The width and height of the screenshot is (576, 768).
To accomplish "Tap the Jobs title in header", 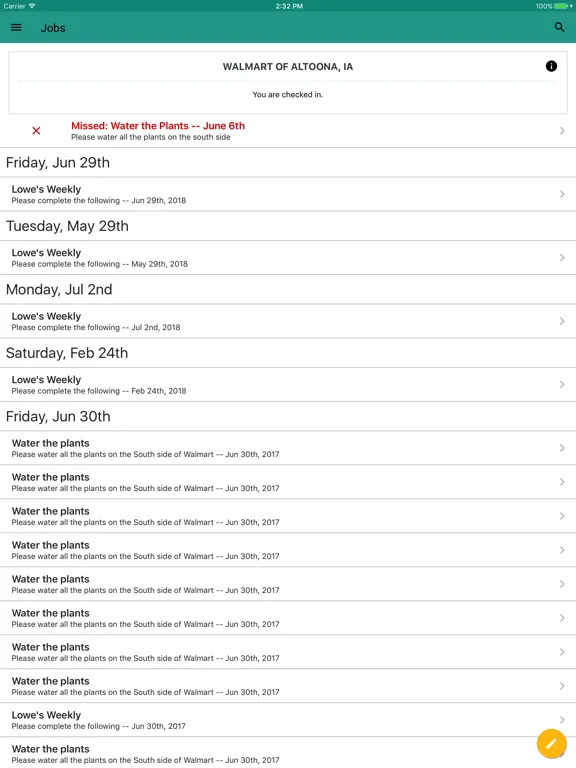I will pos(53,28).
